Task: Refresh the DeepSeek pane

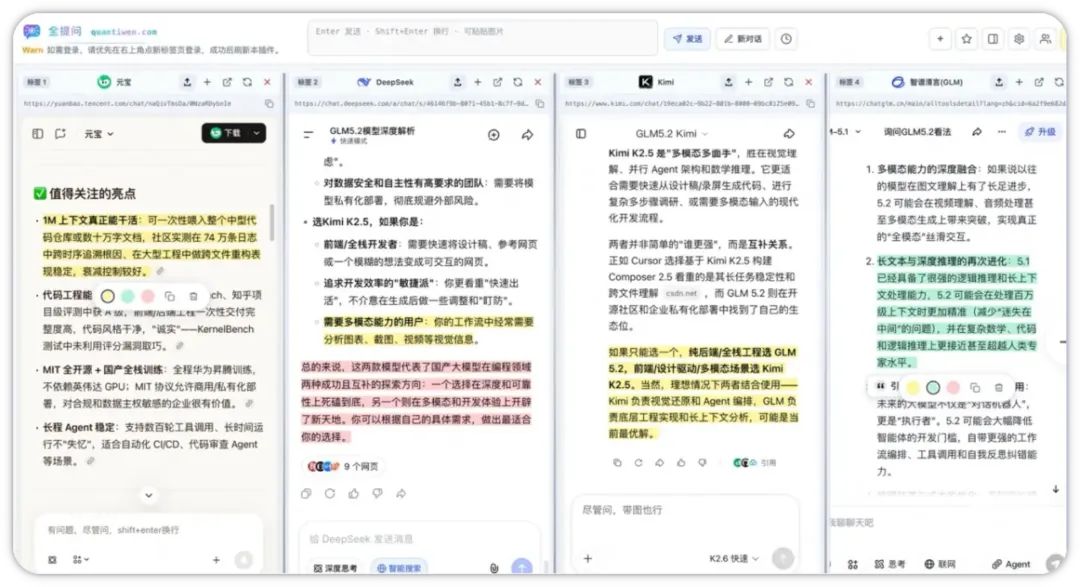Action: [x=517, y=82]
